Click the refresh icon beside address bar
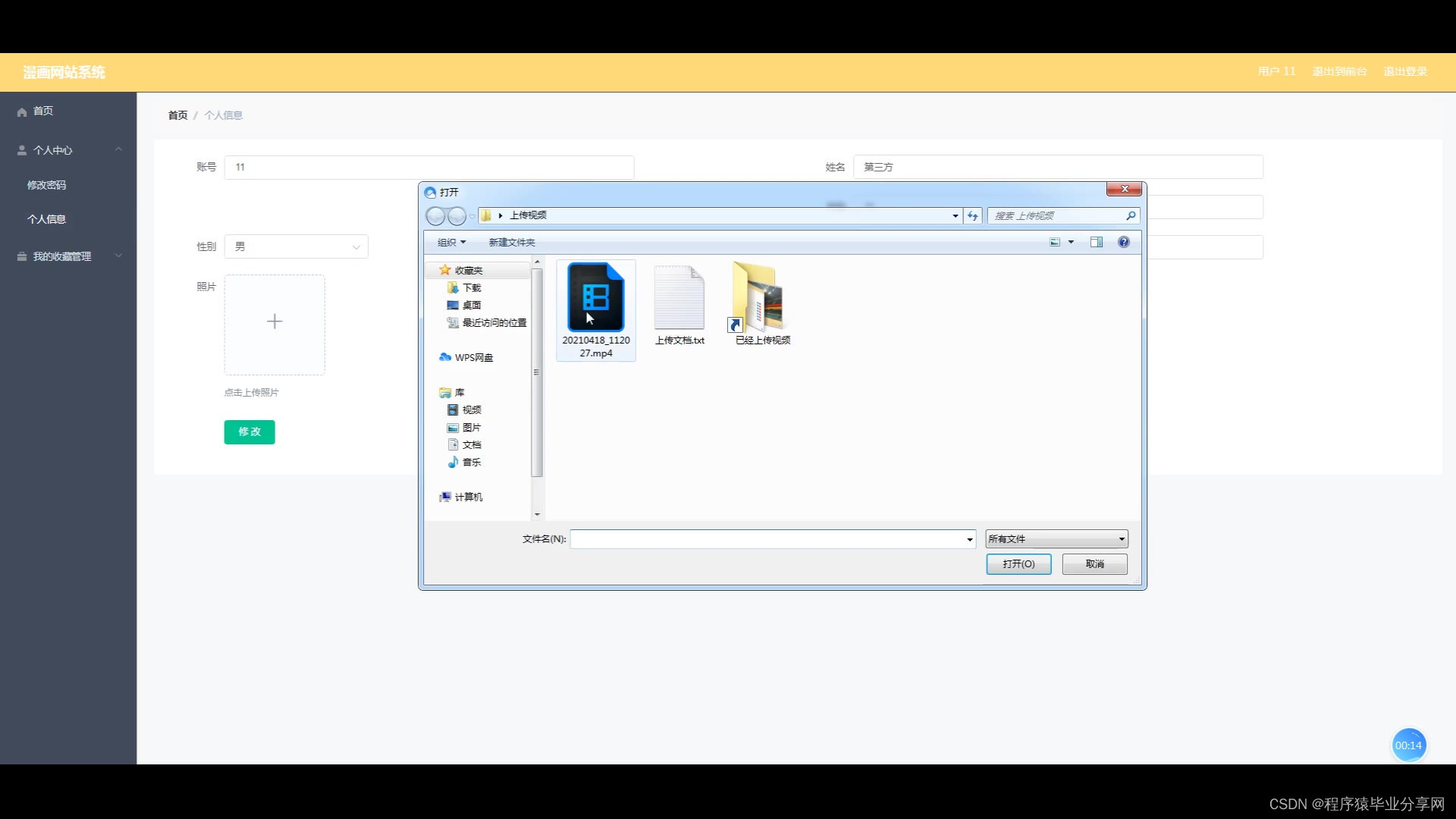 point(972,215)
